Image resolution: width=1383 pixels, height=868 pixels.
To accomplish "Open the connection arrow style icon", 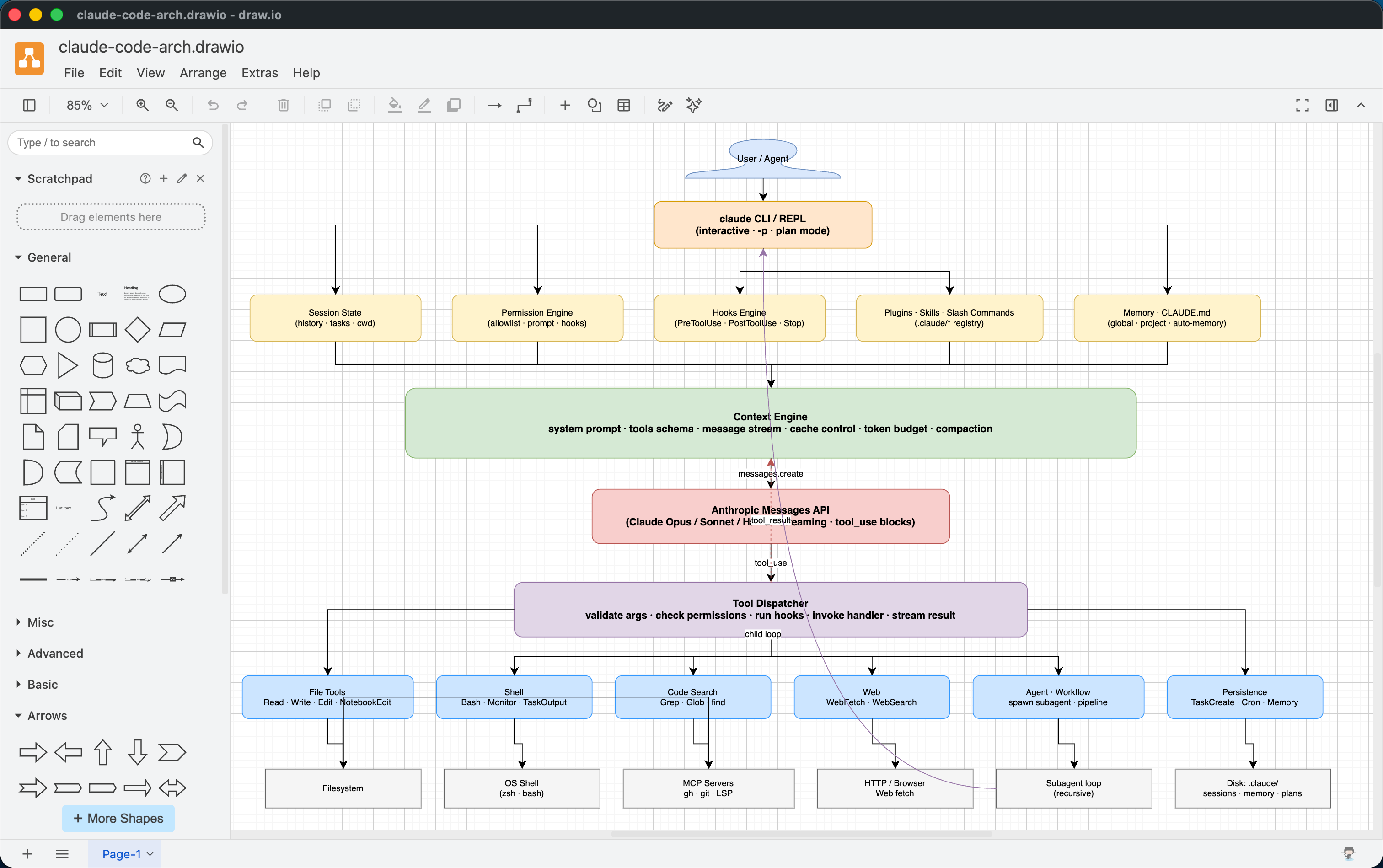I will [495, 105].
